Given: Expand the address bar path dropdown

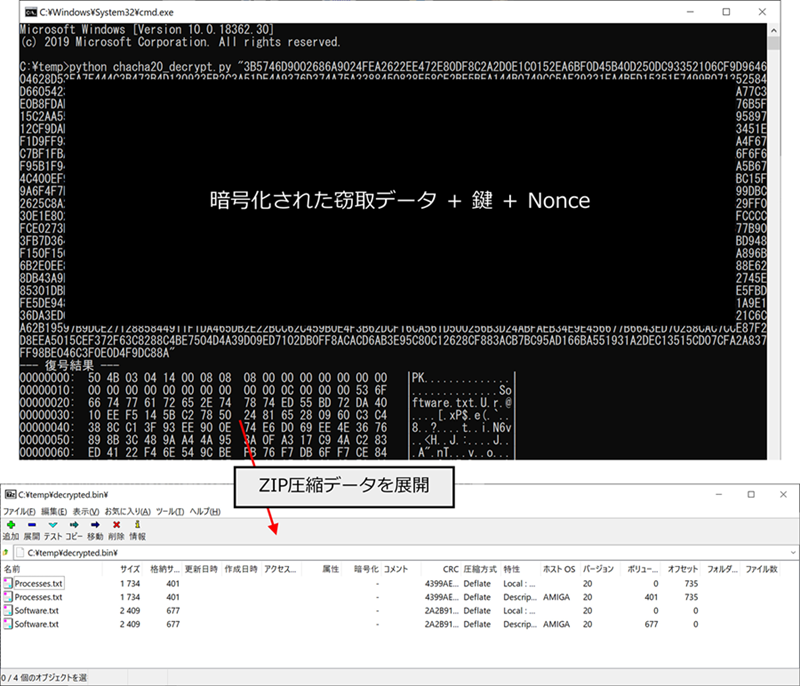Looking at the screenshot, I should 793,552.
